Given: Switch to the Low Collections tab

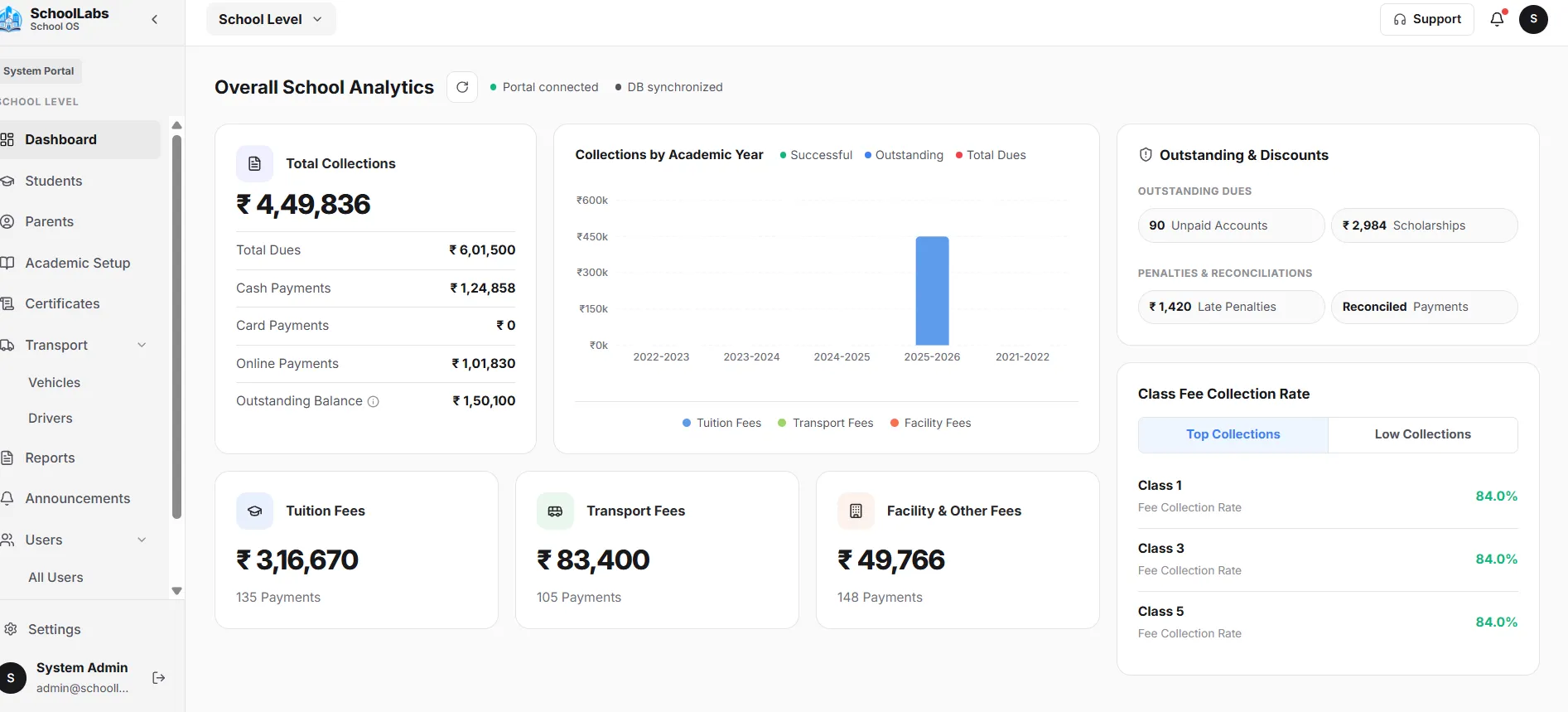Looking at the screenshot, I should click(x=1423, y=434).
